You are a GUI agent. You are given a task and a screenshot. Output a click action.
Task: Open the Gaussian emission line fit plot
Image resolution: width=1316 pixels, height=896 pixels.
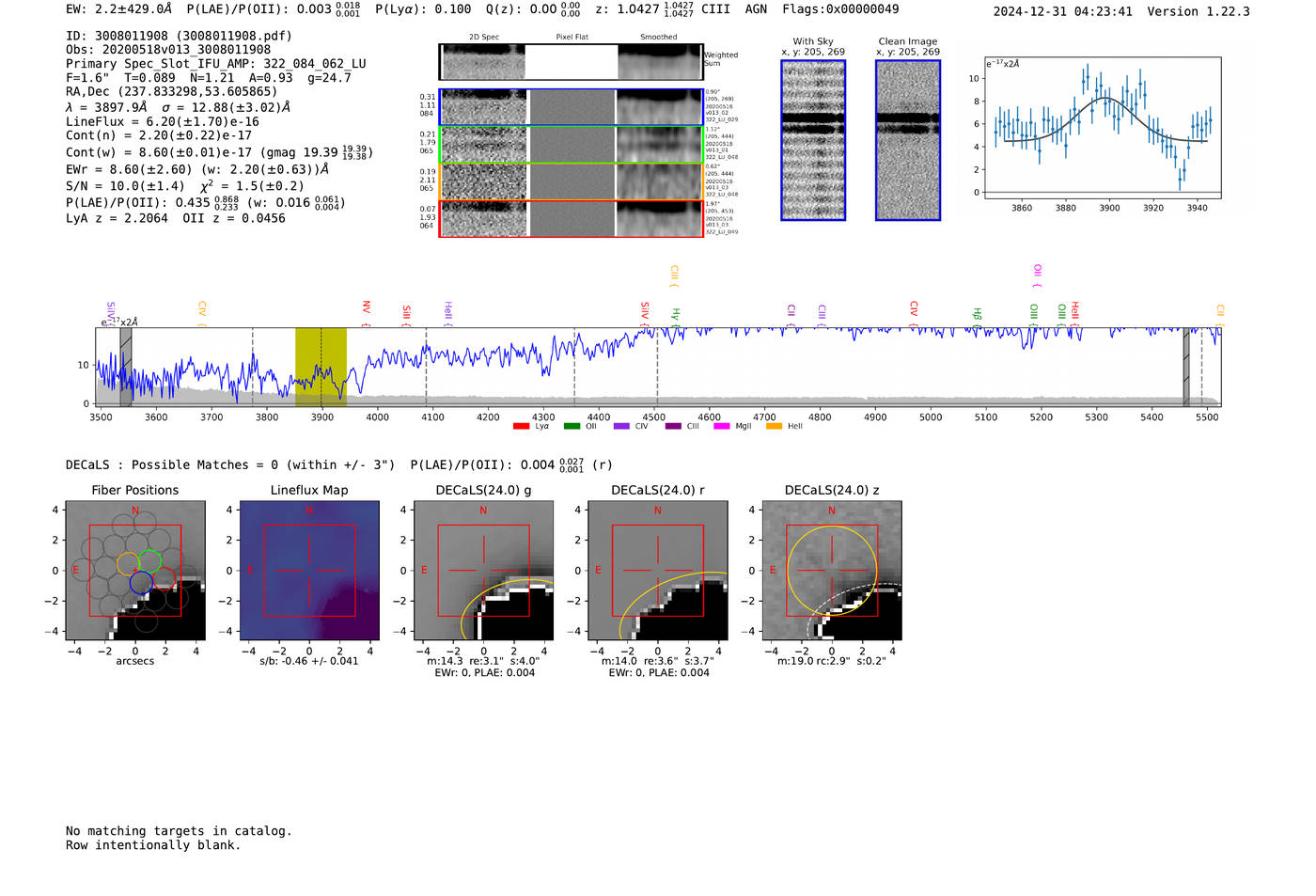(1102, 128)
